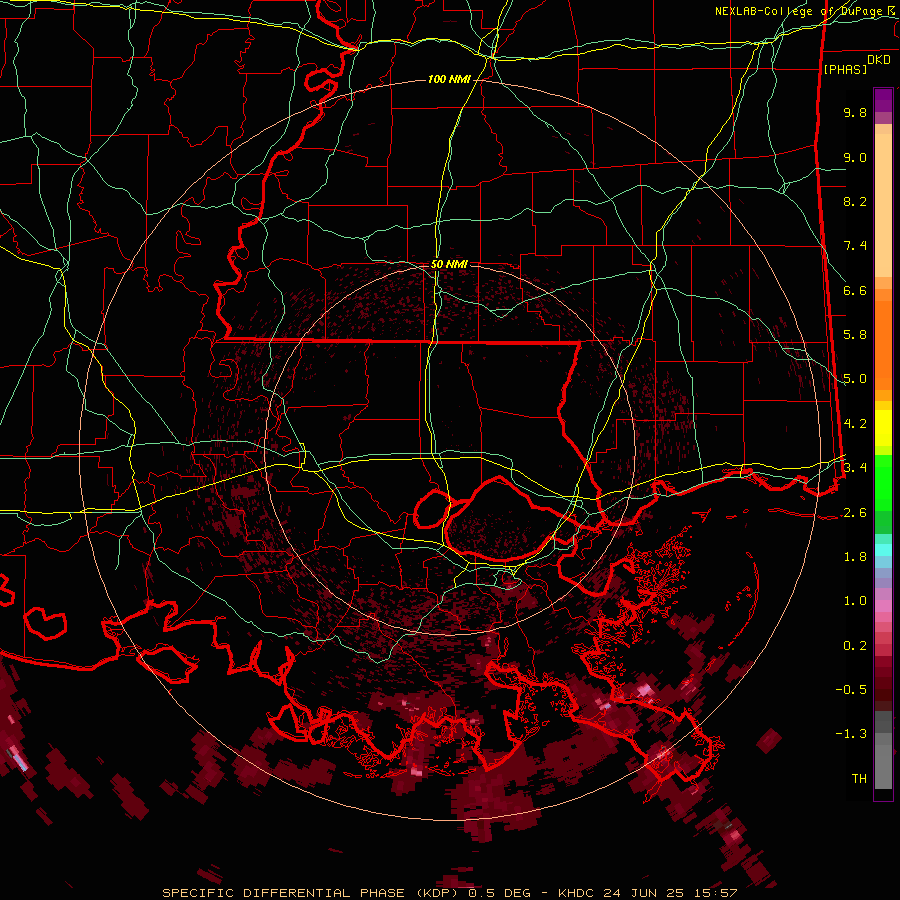900x900 pixels.
Task: Select the 9.0 value on the scale
Action: click(855, 157)
